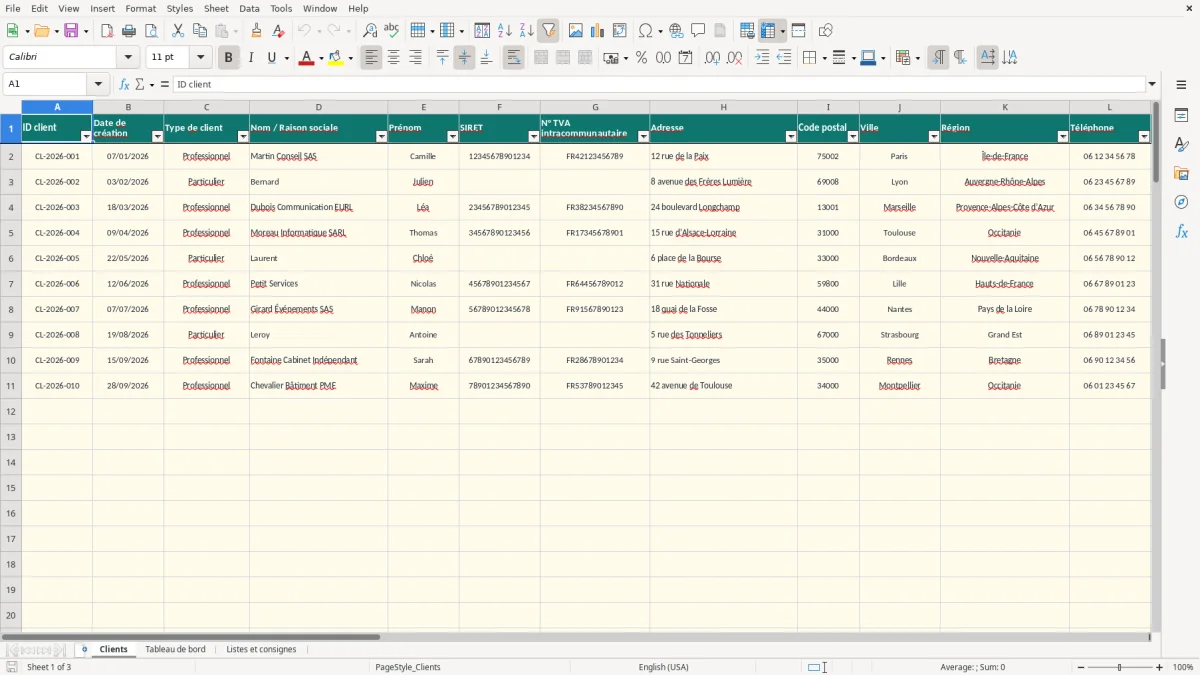Switch to Tableau de bord sheet tab
Image resolution: width=1200 pixels, height=675 pixels.
coord(175,650)
